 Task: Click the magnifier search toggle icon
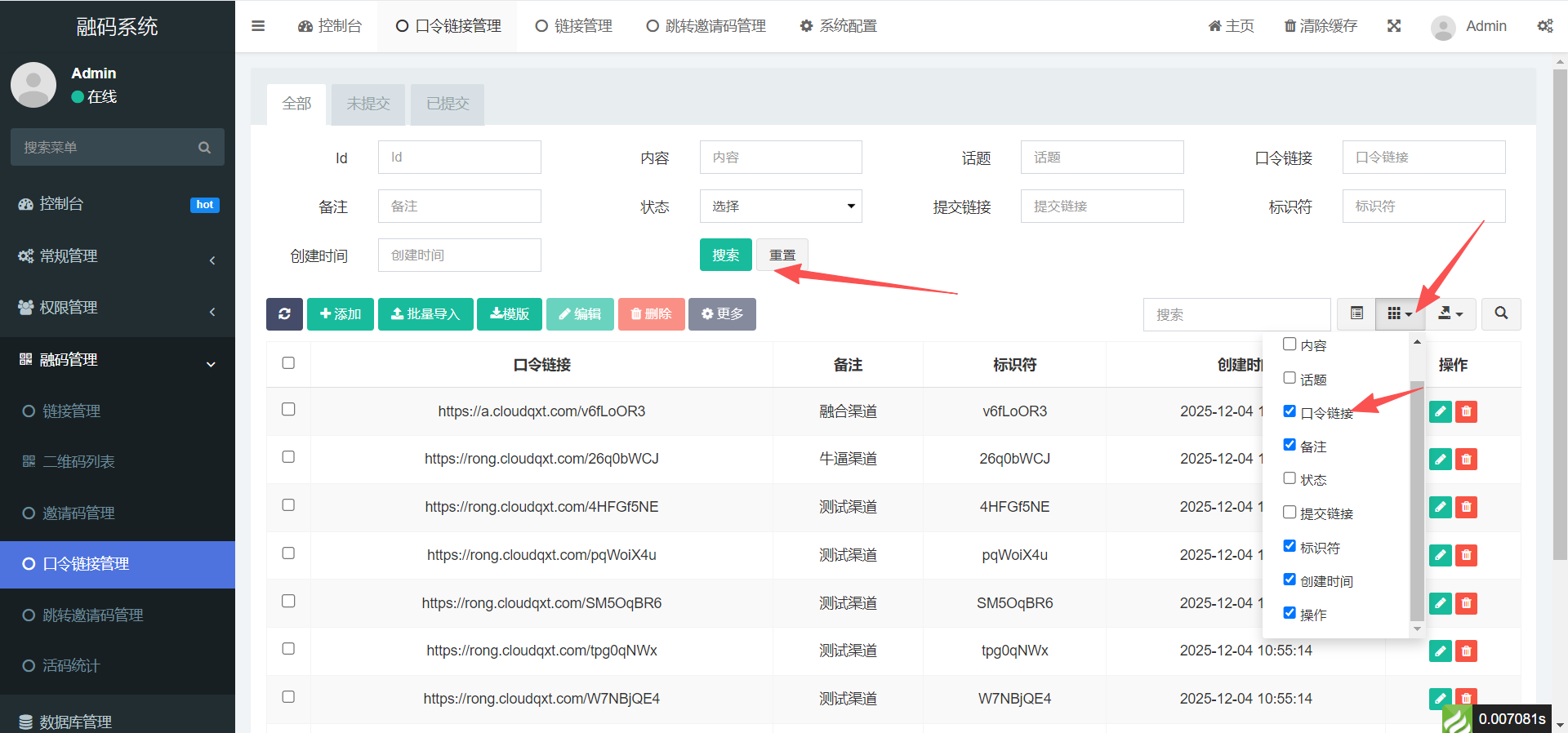pos(1501,313)
